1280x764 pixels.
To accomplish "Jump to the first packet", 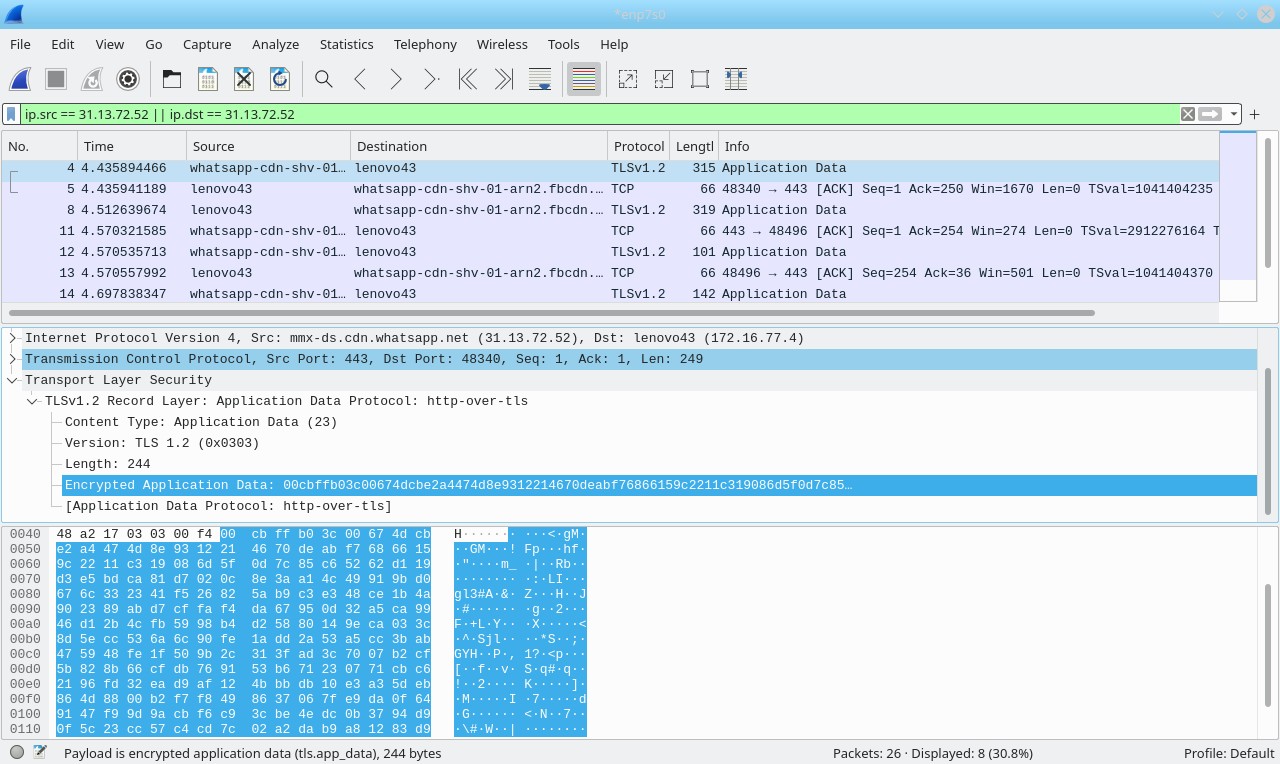I will [468, 79].
